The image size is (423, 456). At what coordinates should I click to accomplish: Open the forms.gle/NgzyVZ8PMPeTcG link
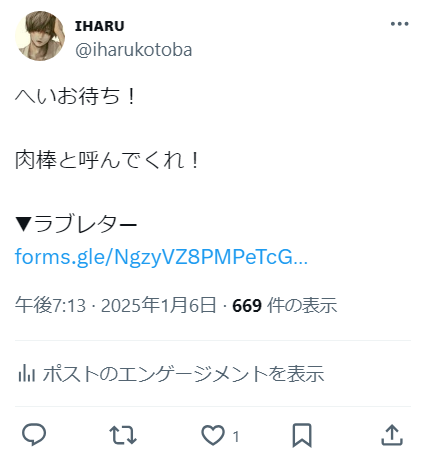coord(161,257)
